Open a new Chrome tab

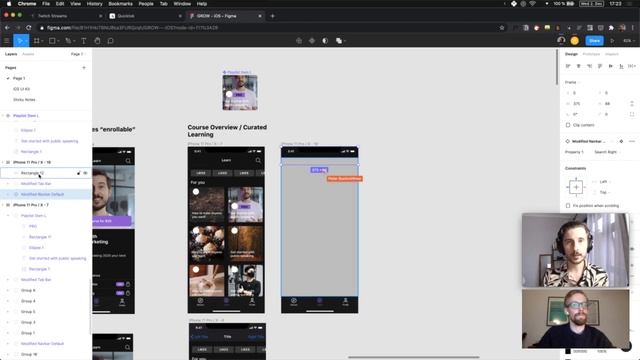tap(273, 16)
